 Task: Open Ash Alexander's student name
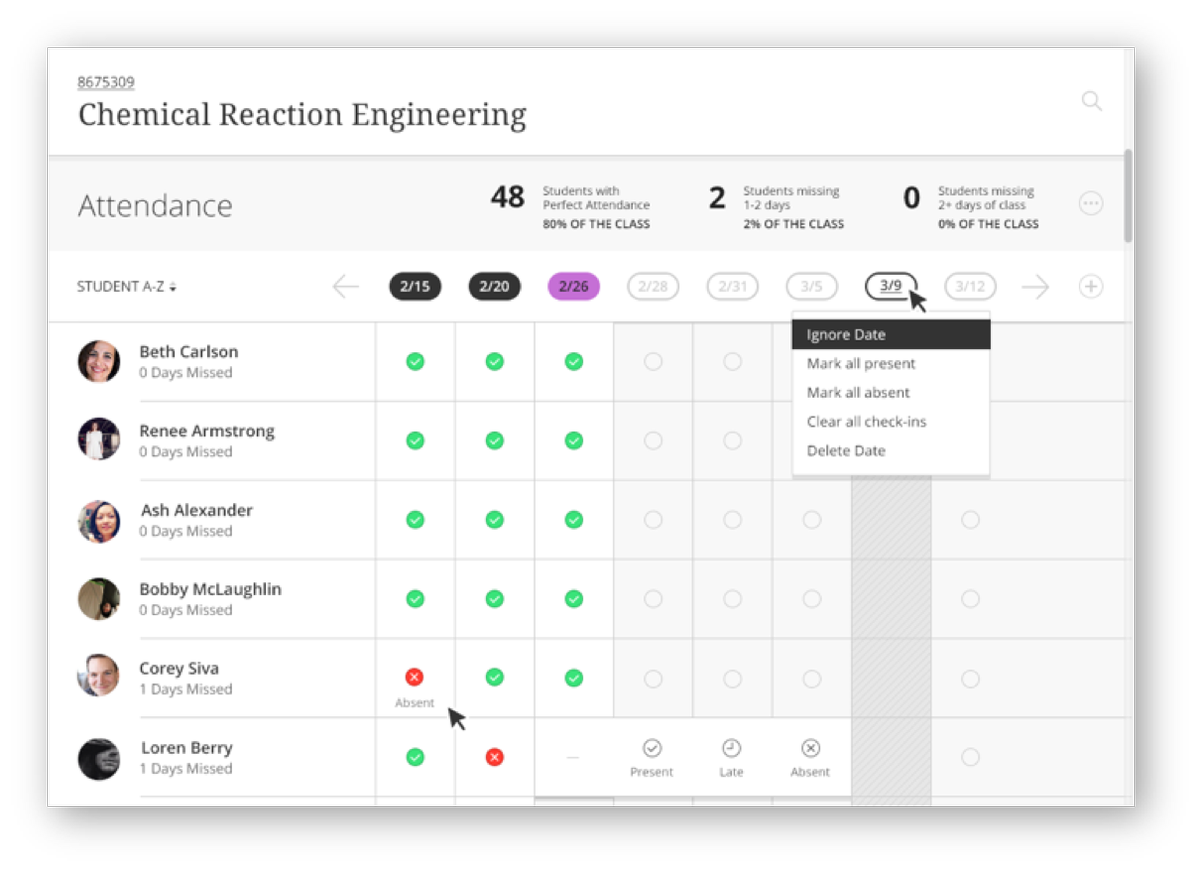point(197,510)
